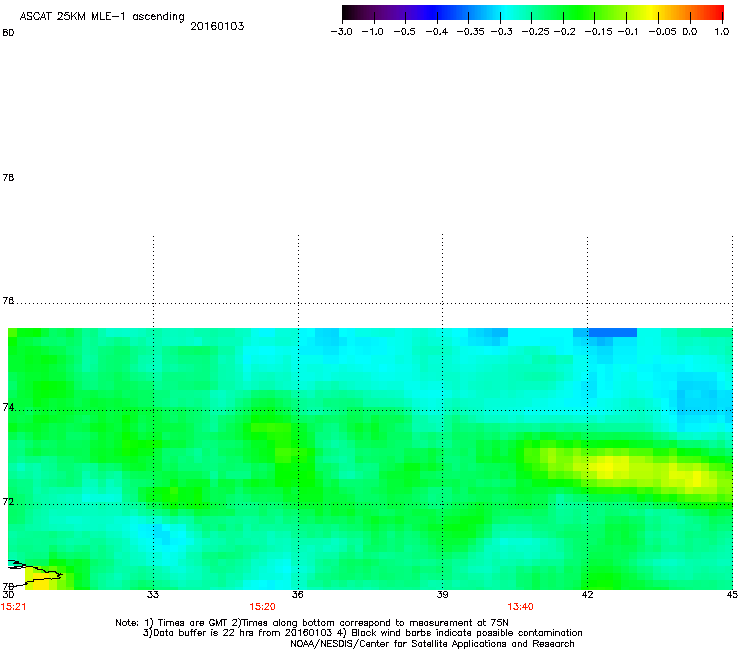The image size is (740, 650).
Task: Click the title text 'ASCAT 25KM MLE-1 ascending'
Action: point(102,17)
